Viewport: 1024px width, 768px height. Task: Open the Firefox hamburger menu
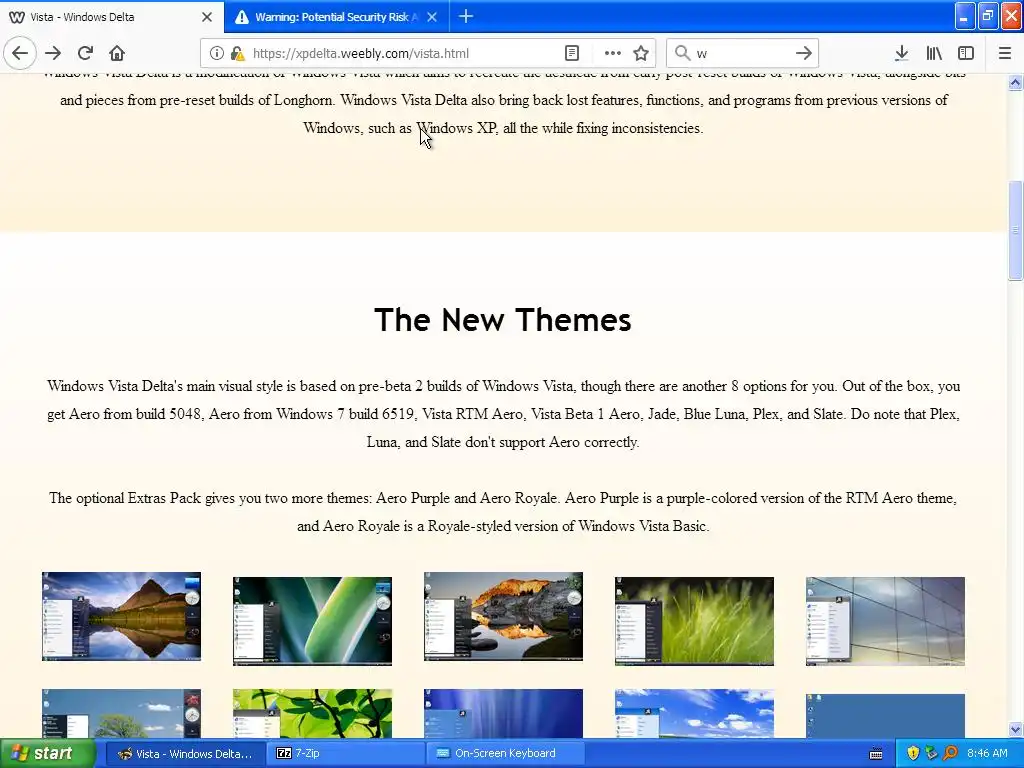coord(1005,53)
